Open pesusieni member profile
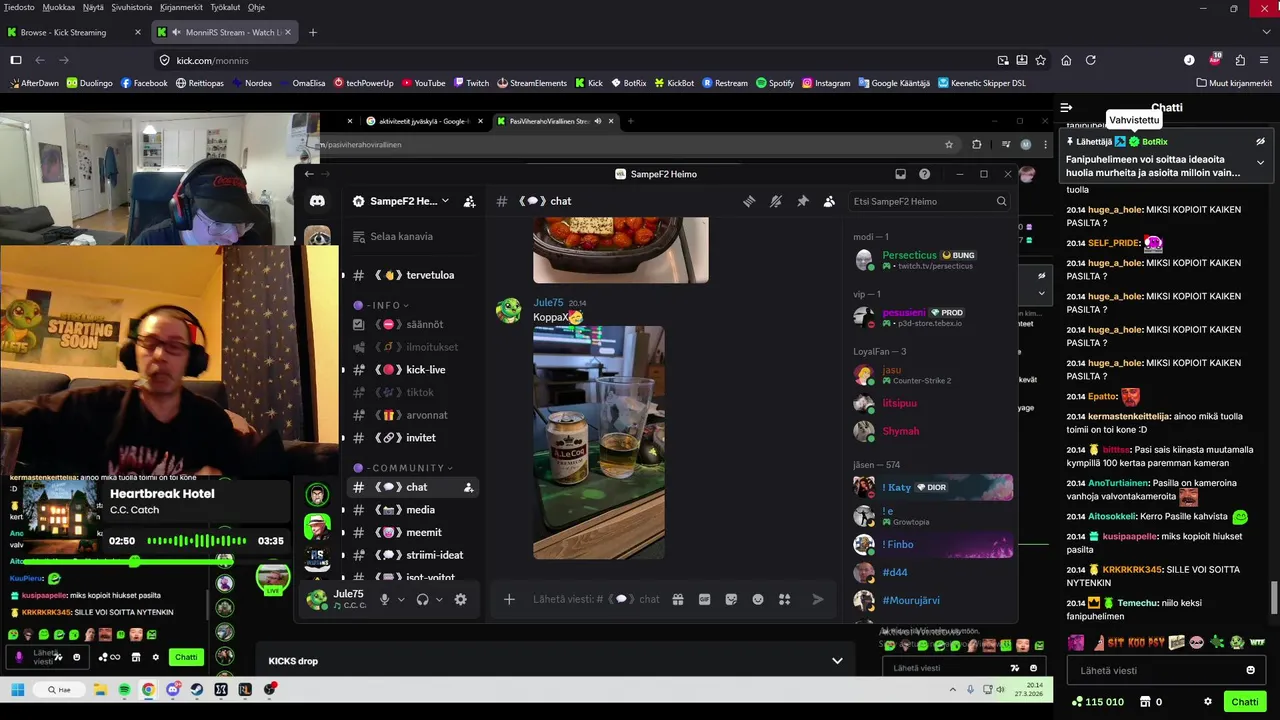Image resolution: width=1280 pixels, height=720 pixels. [x=932, y=317]
